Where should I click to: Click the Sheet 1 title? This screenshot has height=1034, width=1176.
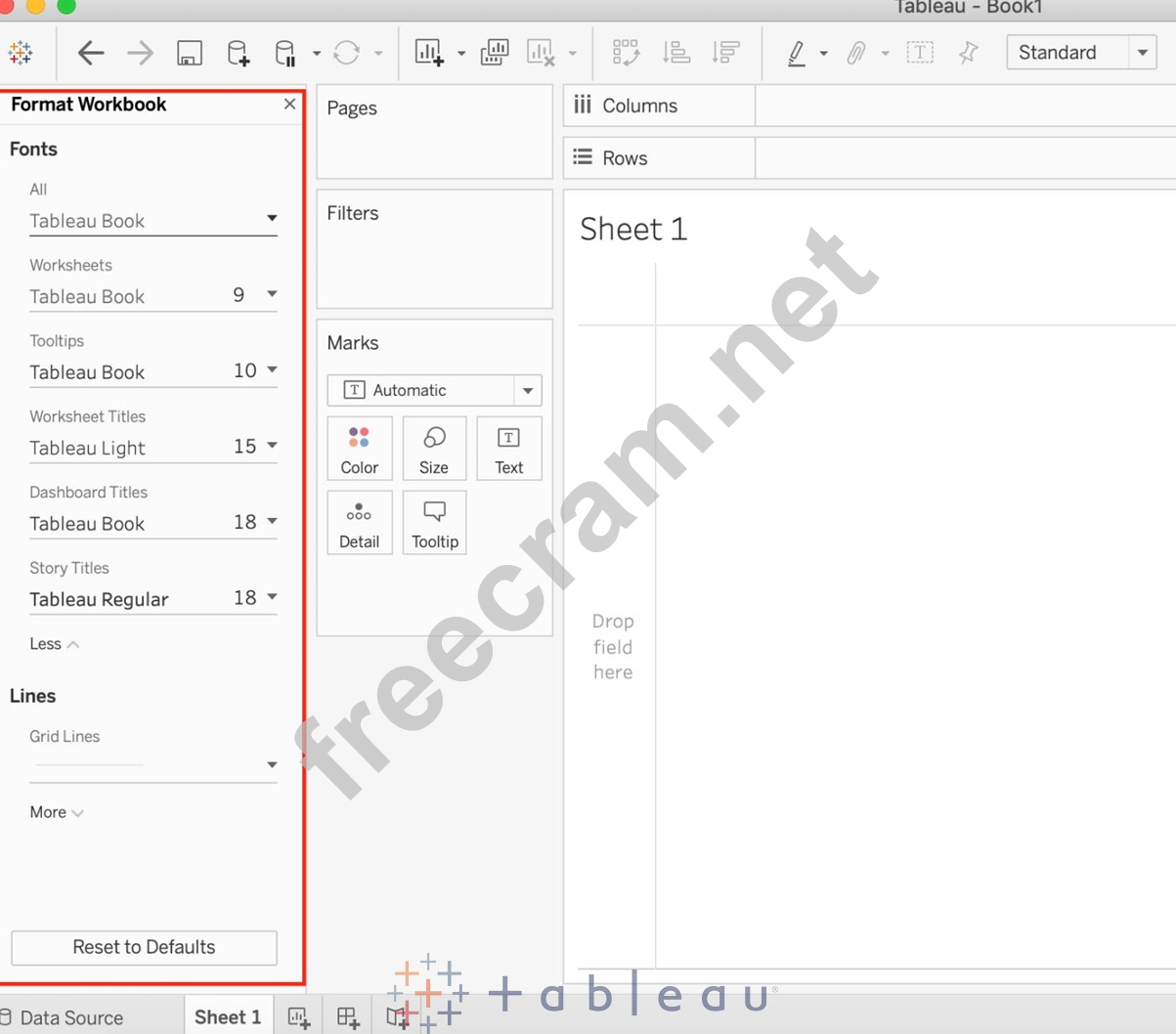coord(633,230)
